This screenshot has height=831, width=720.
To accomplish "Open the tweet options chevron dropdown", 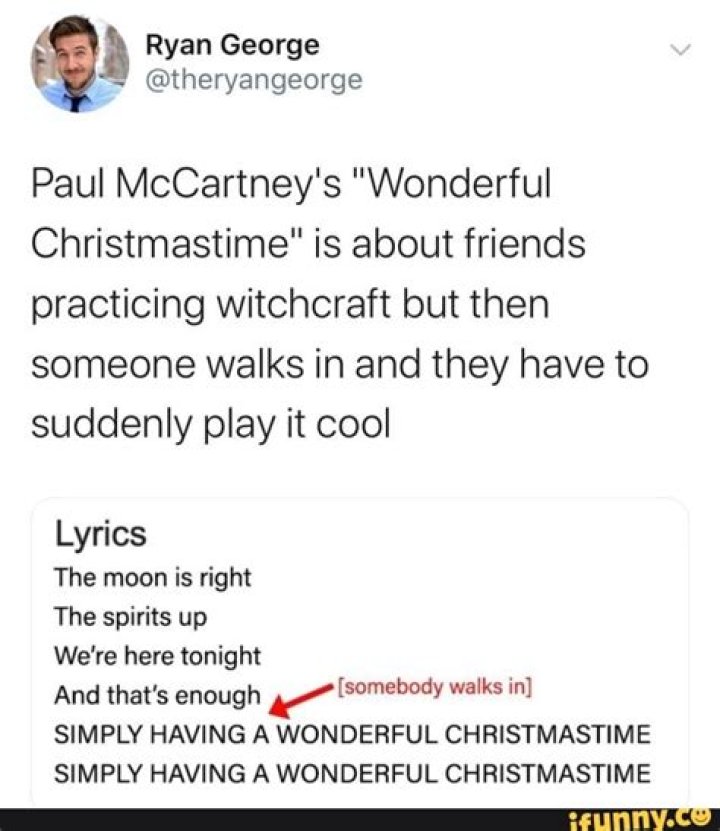I will click(x=680, y=50).
